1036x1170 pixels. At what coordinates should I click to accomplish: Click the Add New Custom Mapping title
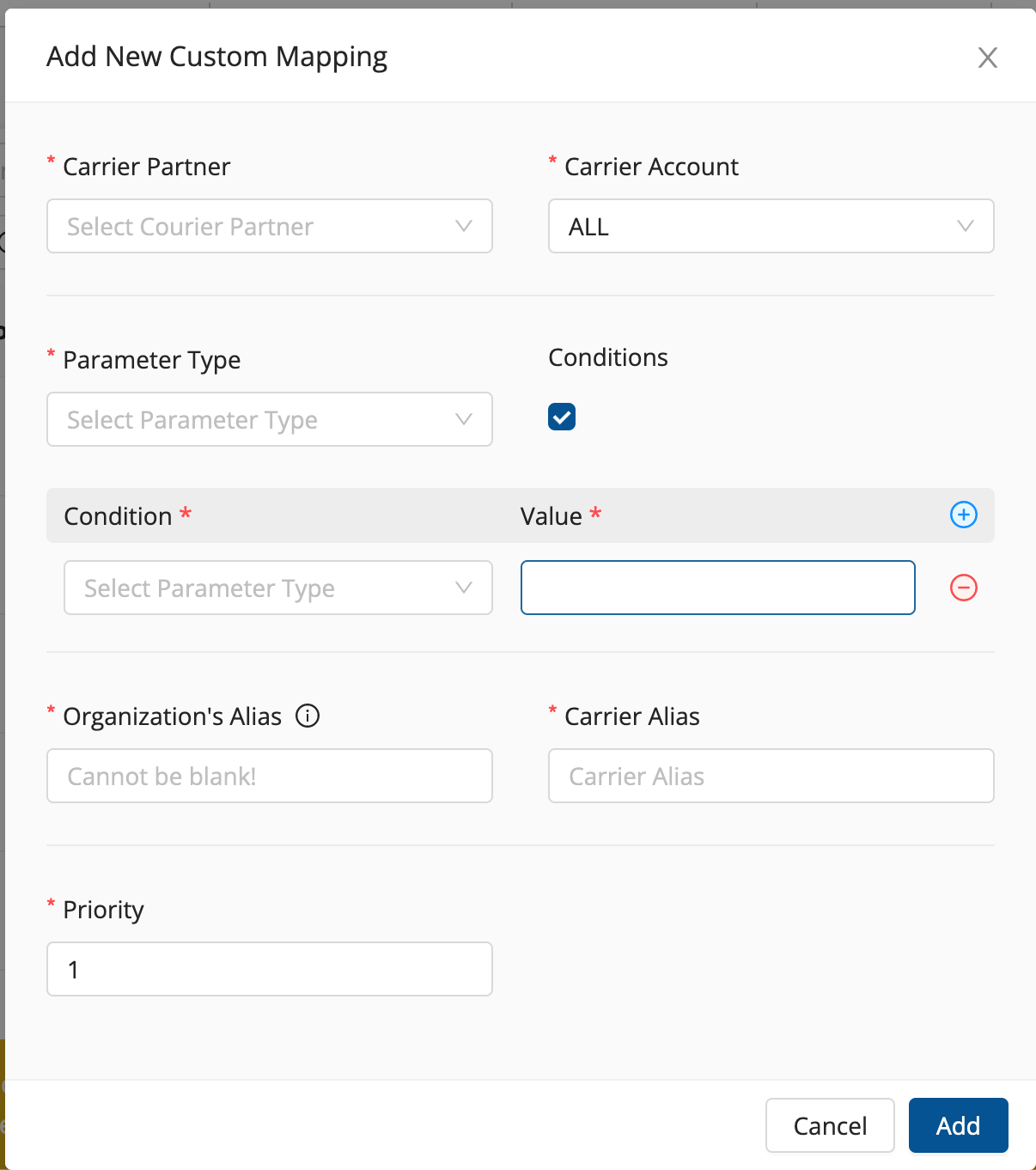click(216, 57)
